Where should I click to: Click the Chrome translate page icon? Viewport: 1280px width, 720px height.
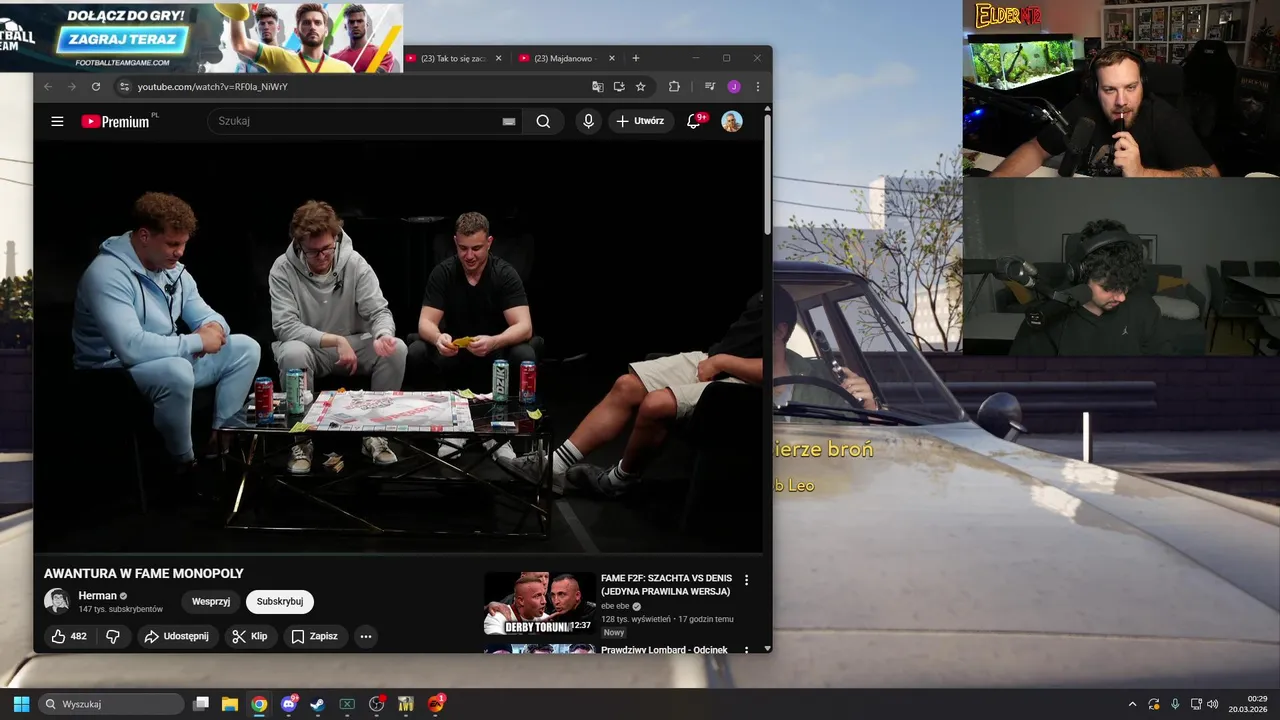[597, 87]
